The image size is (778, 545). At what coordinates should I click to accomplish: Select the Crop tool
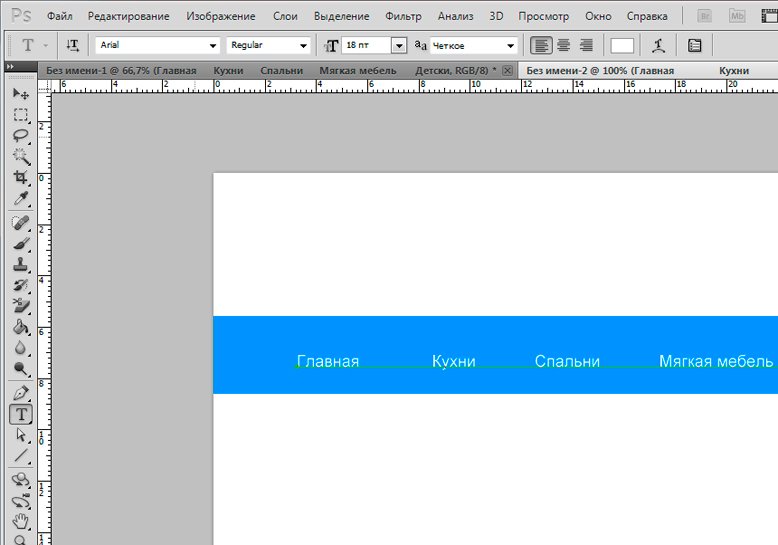click(21, 177)
